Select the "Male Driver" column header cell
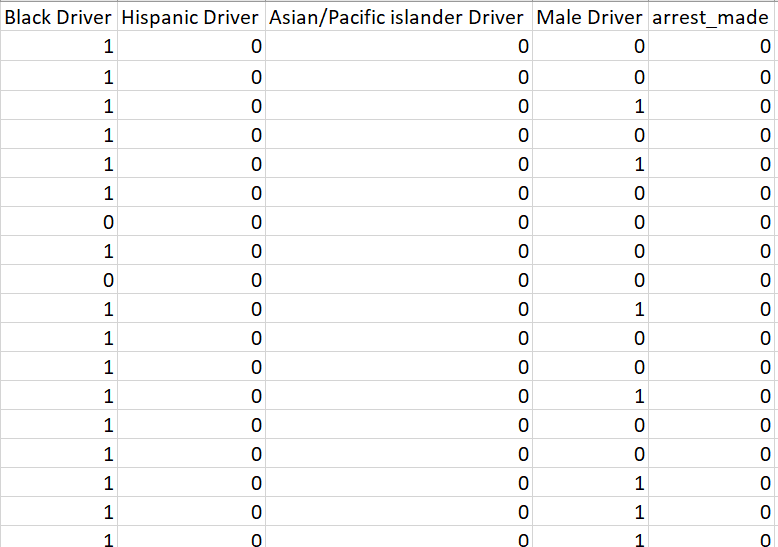 click(x=590, y=17)
